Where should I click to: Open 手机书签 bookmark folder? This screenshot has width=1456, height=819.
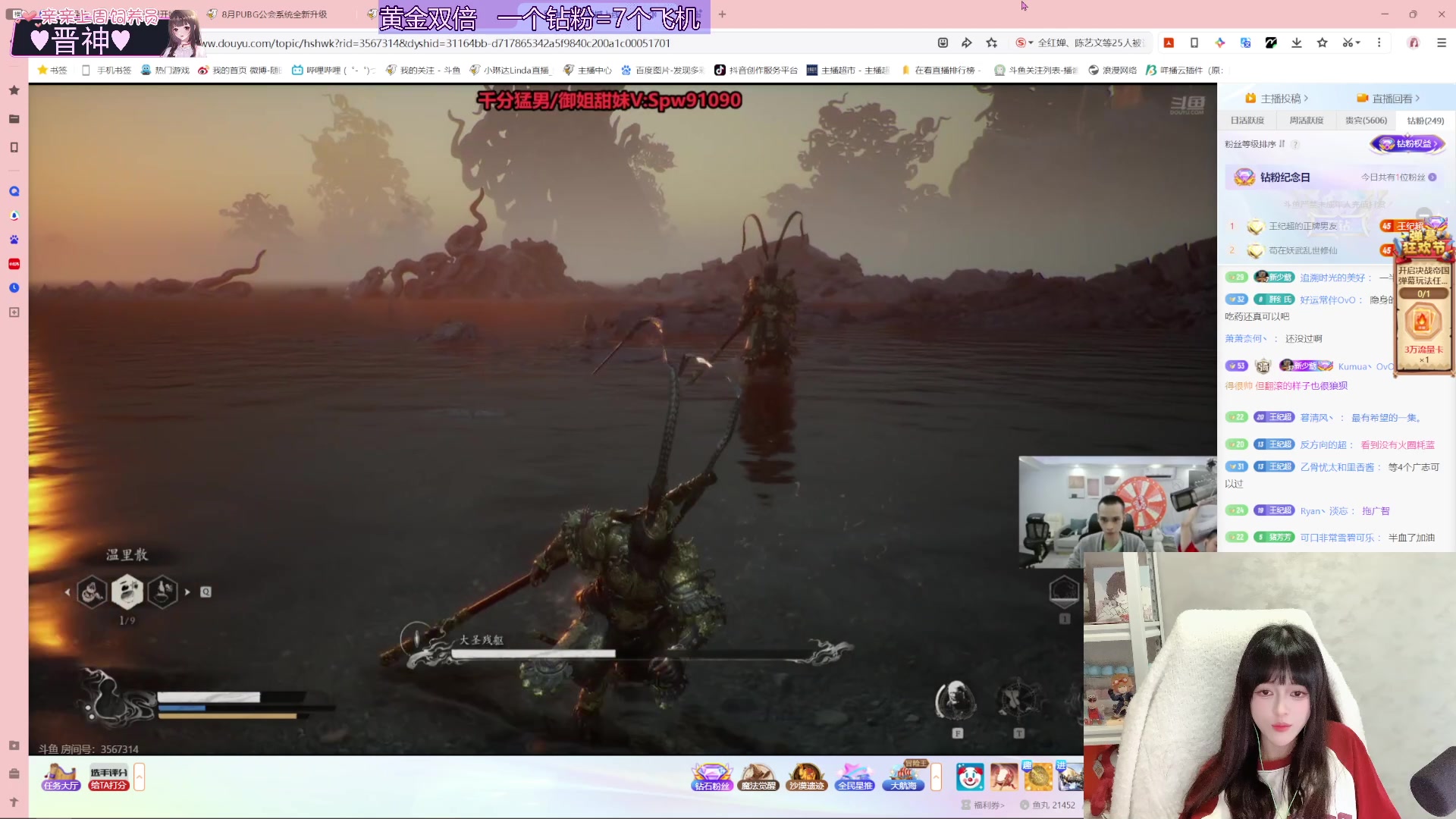[x=106, y=71]
